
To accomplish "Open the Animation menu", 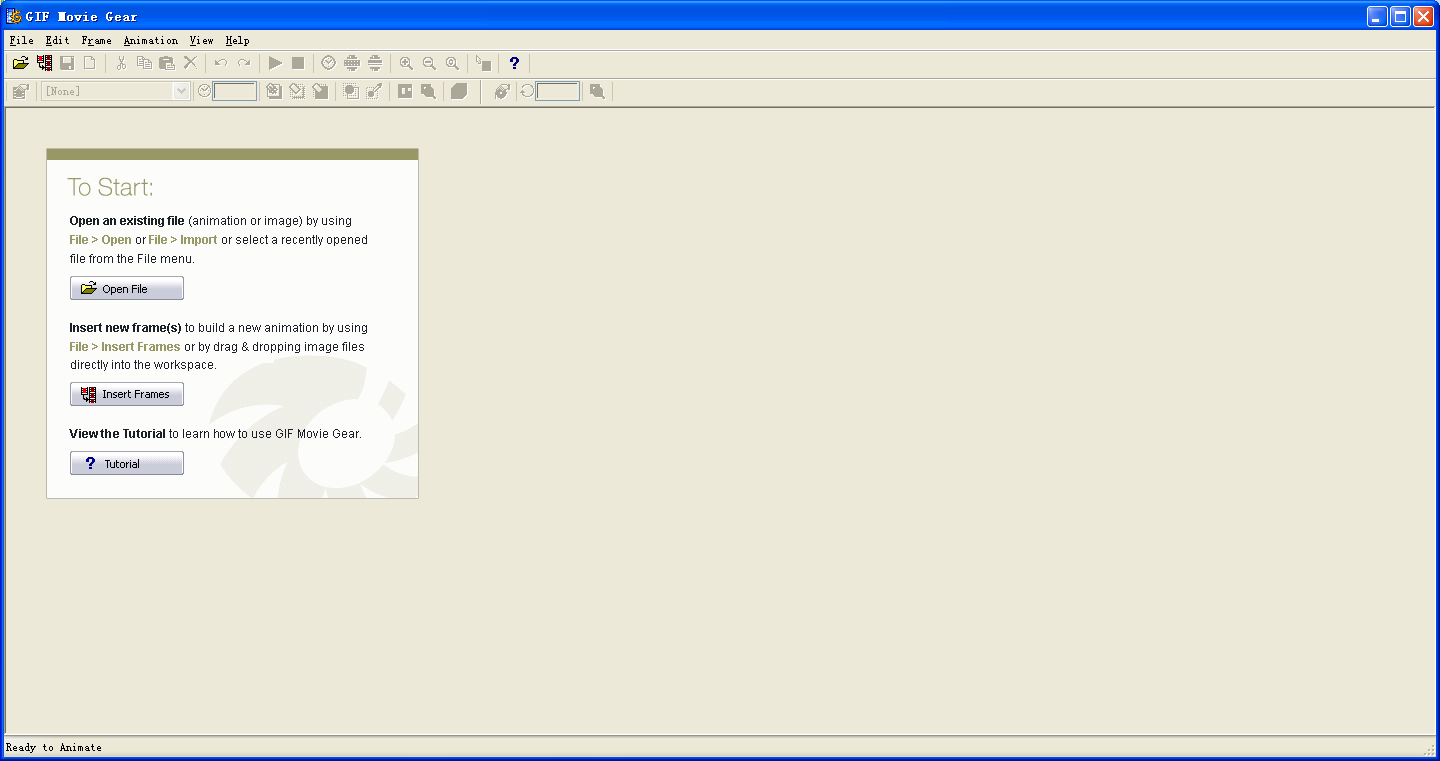I will click(x=150, y=41).
